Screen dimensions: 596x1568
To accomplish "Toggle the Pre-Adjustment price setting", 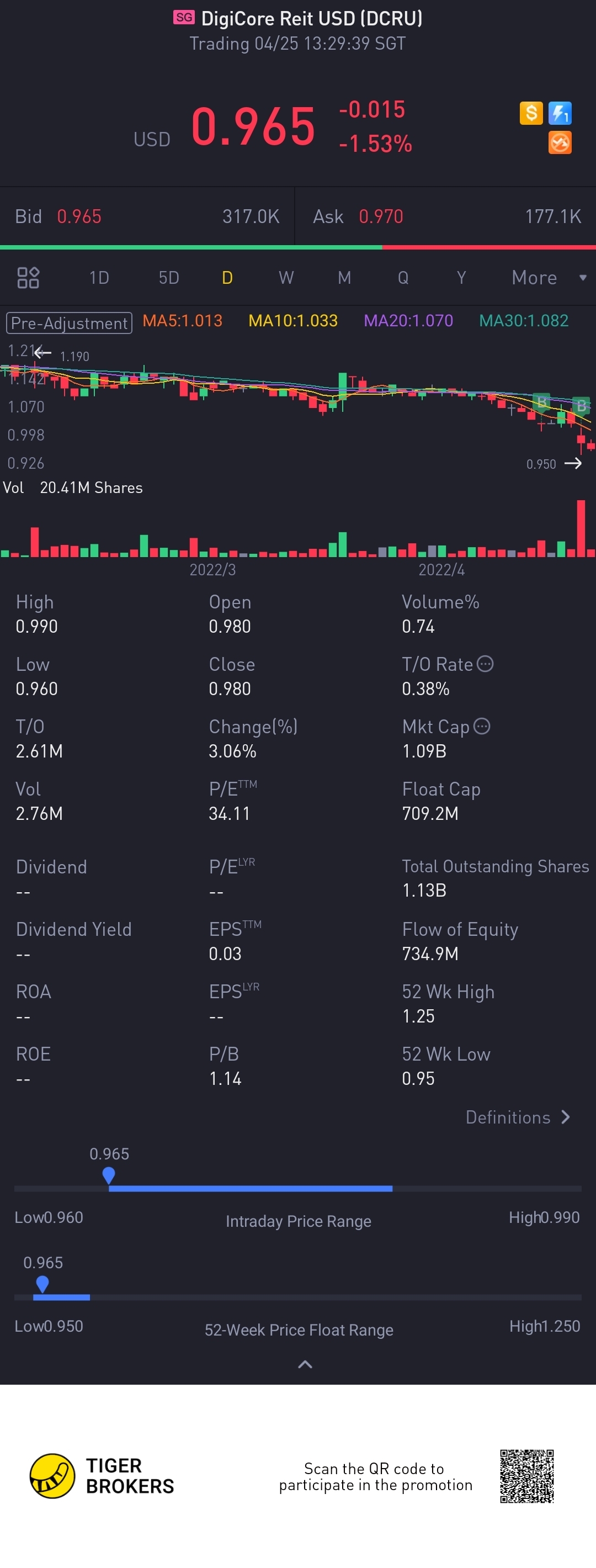I will [x=70, y=322].
